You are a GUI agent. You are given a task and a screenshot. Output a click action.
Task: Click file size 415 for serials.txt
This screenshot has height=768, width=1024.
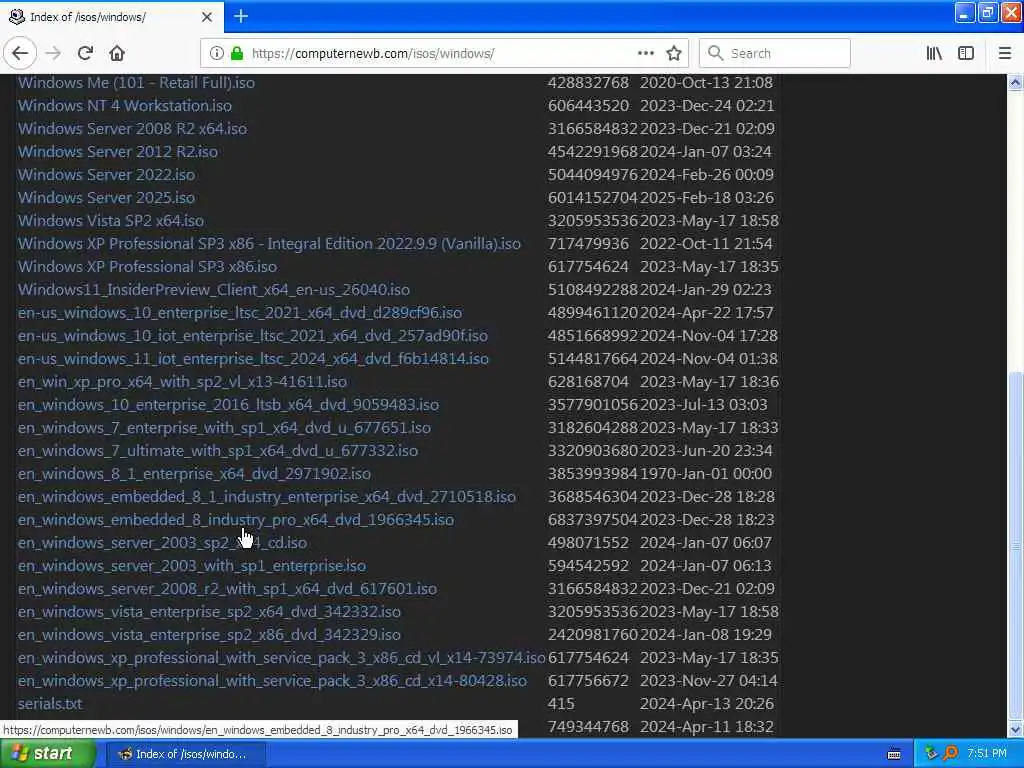coord(561,704)
